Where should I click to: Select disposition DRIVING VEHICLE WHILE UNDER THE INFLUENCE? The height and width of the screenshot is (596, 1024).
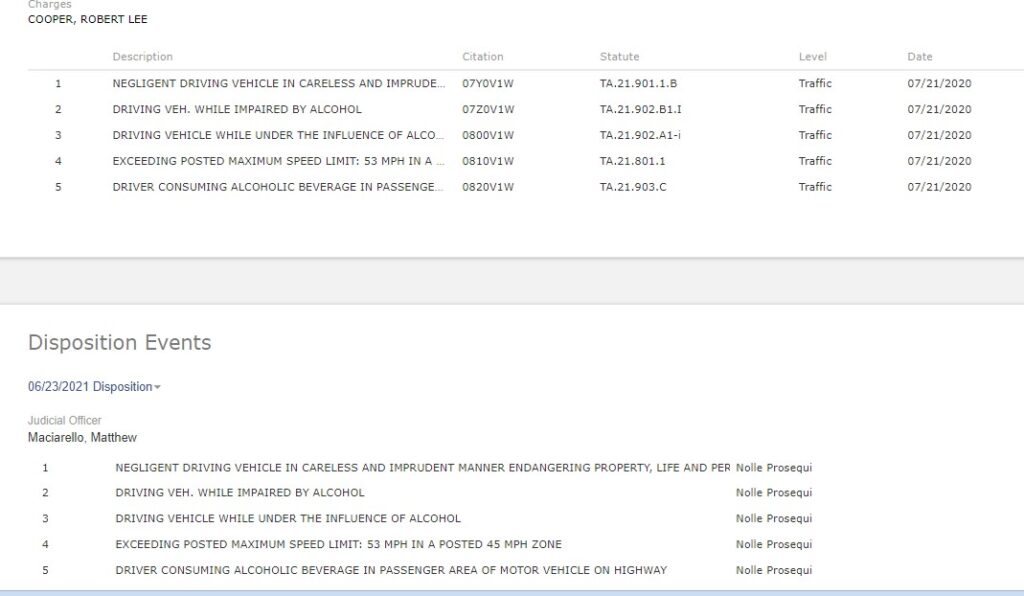click(288, 518)
